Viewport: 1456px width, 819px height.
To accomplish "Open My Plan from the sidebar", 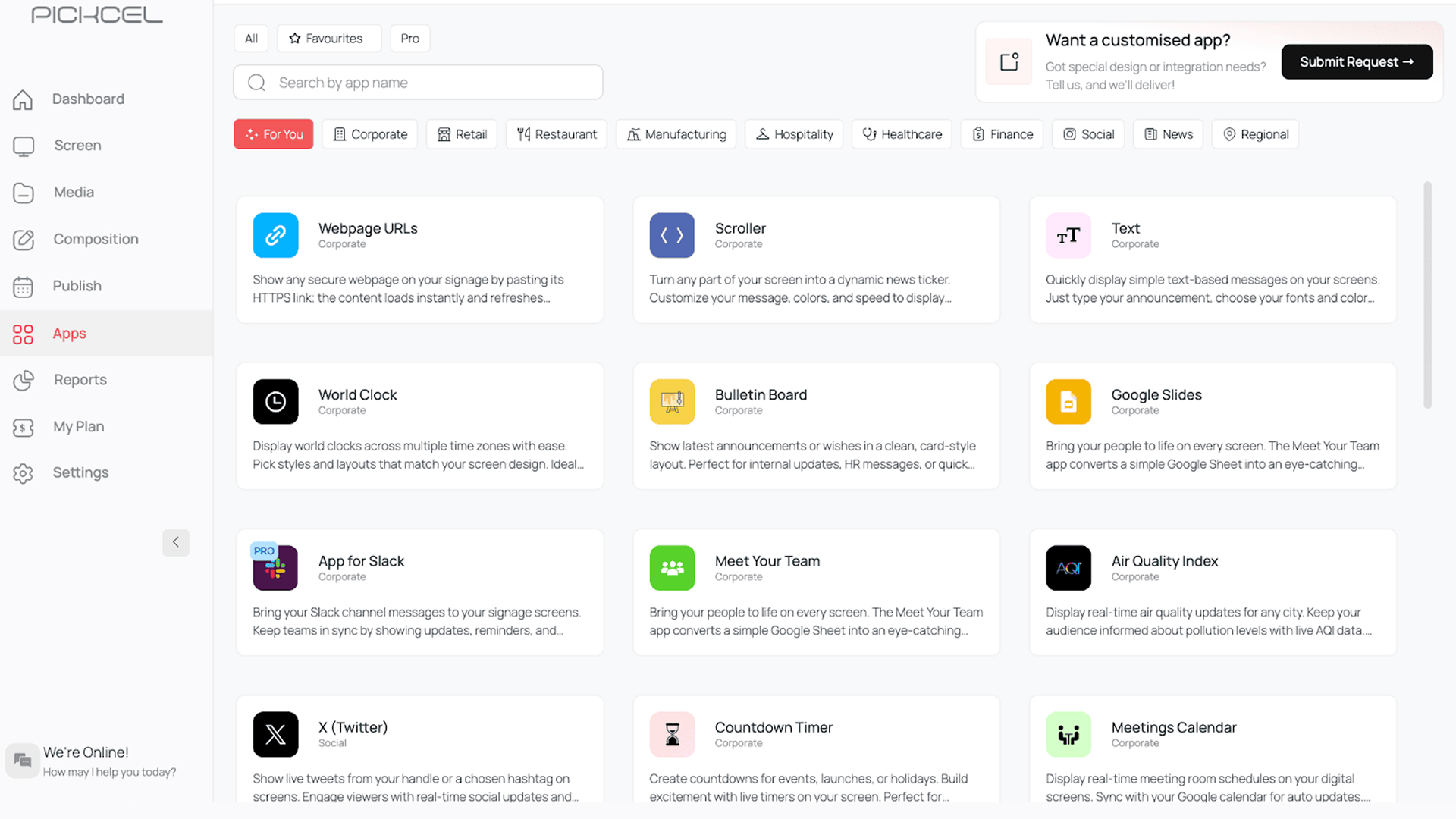I will pos(78,426).
